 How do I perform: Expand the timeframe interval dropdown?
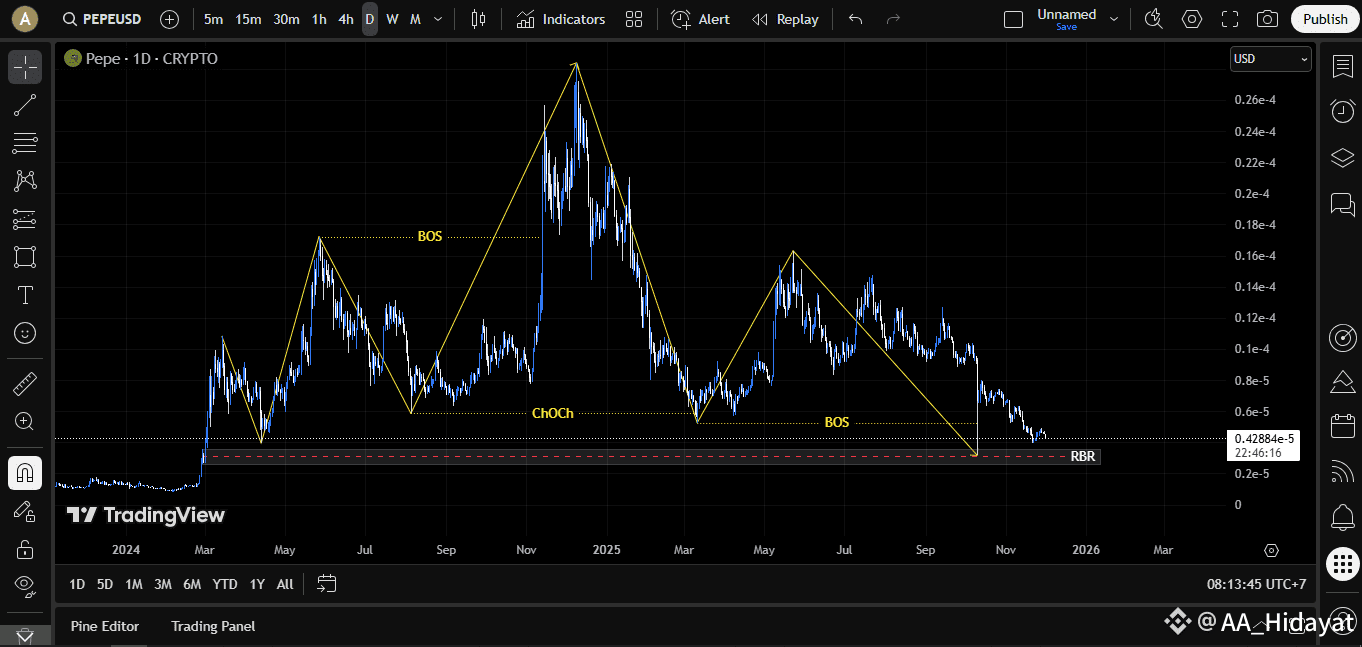tap(438, 19)
